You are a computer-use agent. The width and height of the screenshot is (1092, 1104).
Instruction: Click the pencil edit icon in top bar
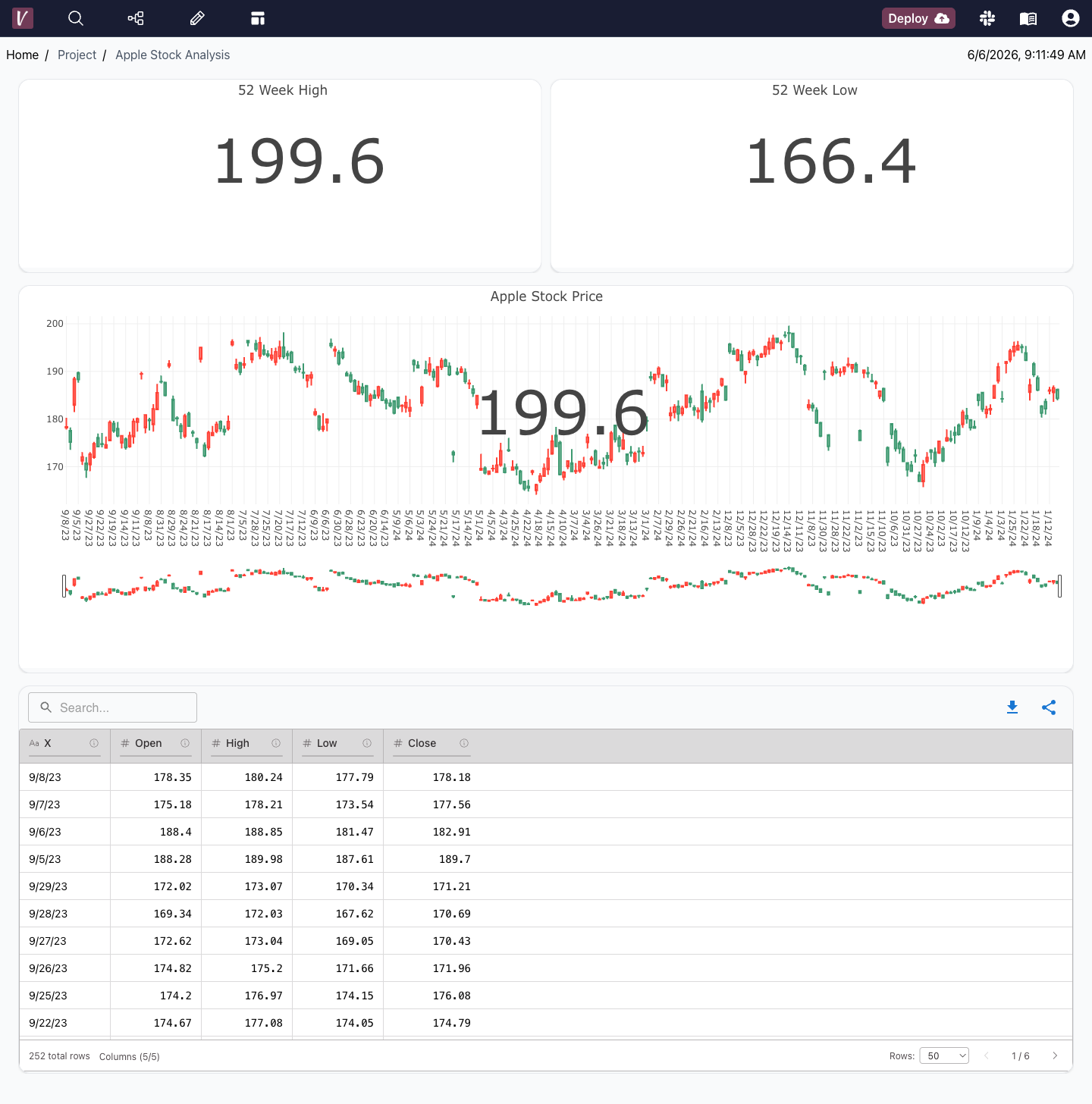[x=197, y=18]
